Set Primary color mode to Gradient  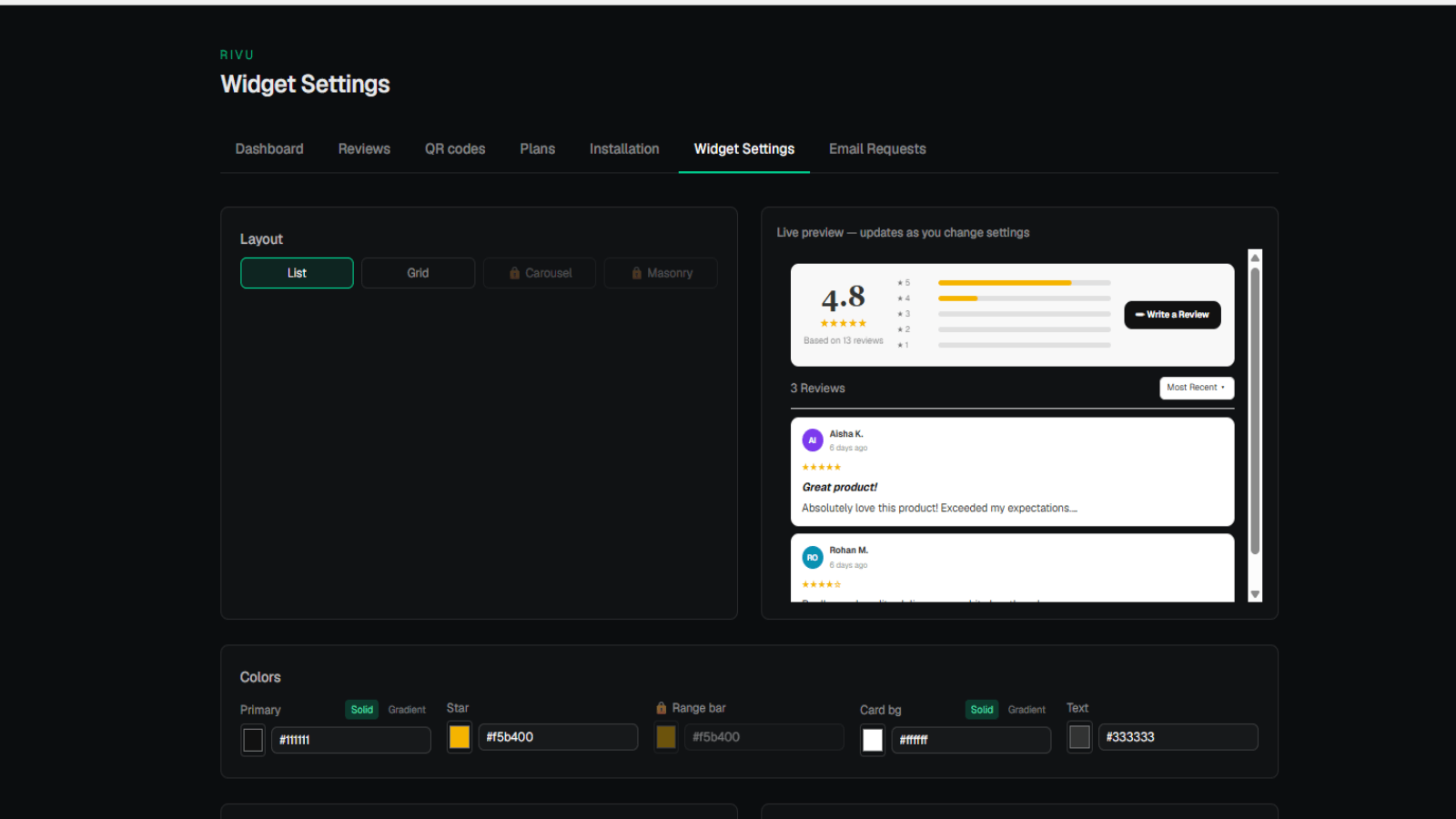[x=407, y=710]
